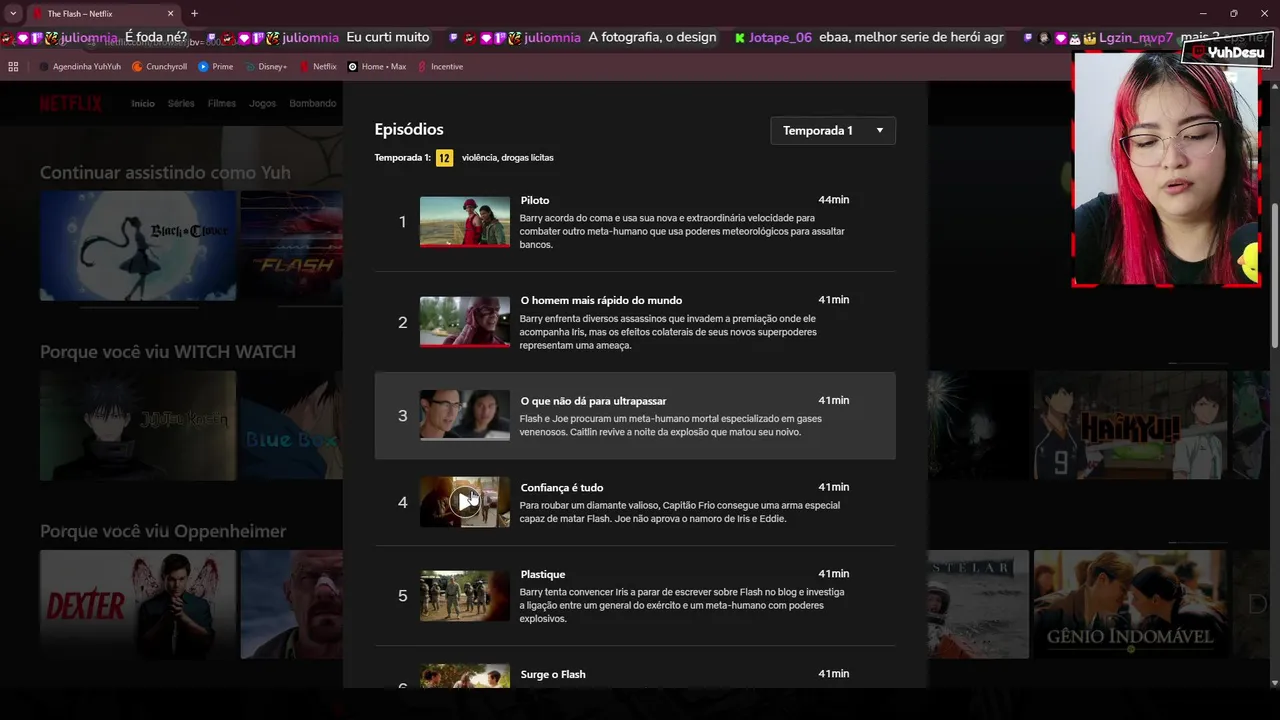Open the Dexter title card

(x=138, y=604)
